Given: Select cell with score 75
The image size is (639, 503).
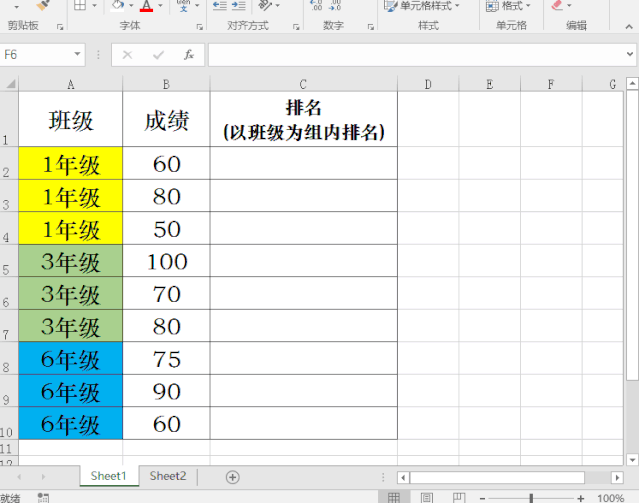Looking at the screenshot, I should 166,358.
